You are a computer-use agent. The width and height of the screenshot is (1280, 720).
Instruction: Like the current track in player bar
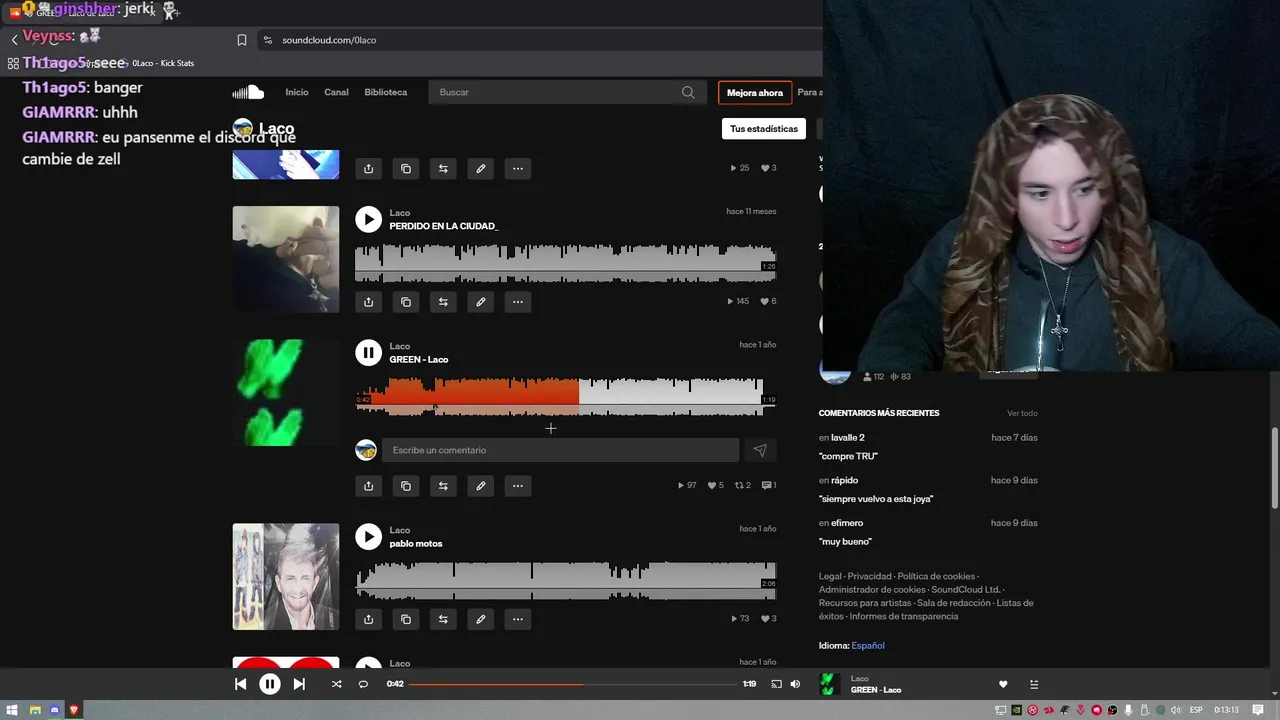[x=1003, y=685]
